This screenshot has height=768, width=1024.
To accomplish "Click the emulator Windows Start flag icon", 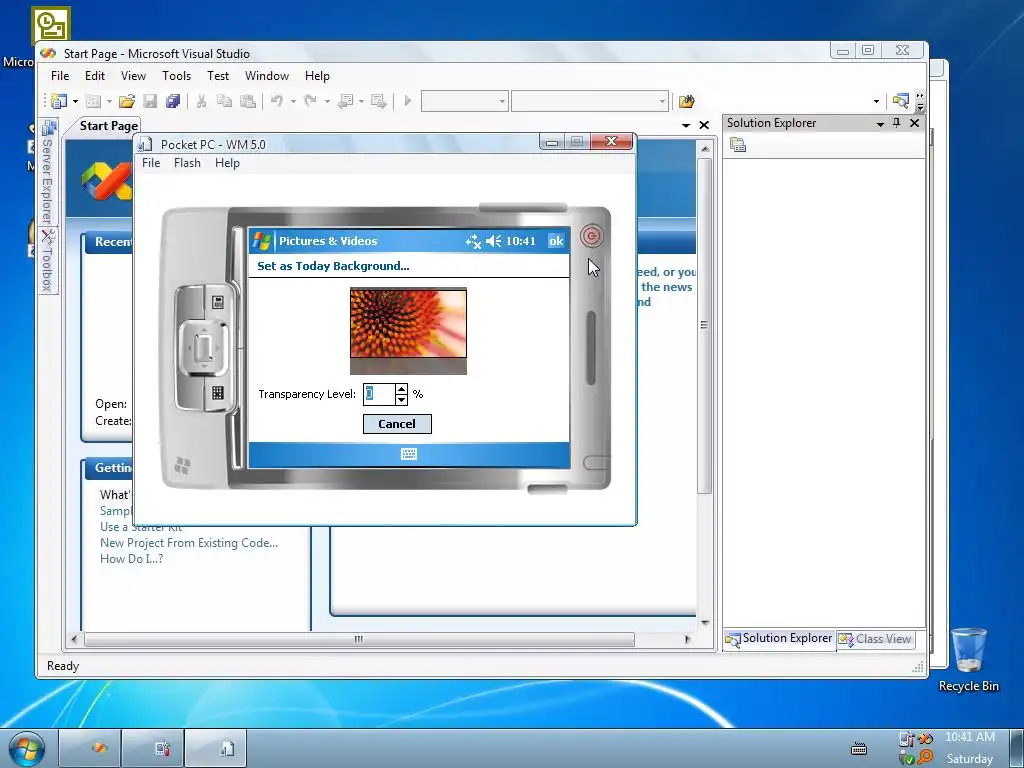I will (x=262, y=241).
